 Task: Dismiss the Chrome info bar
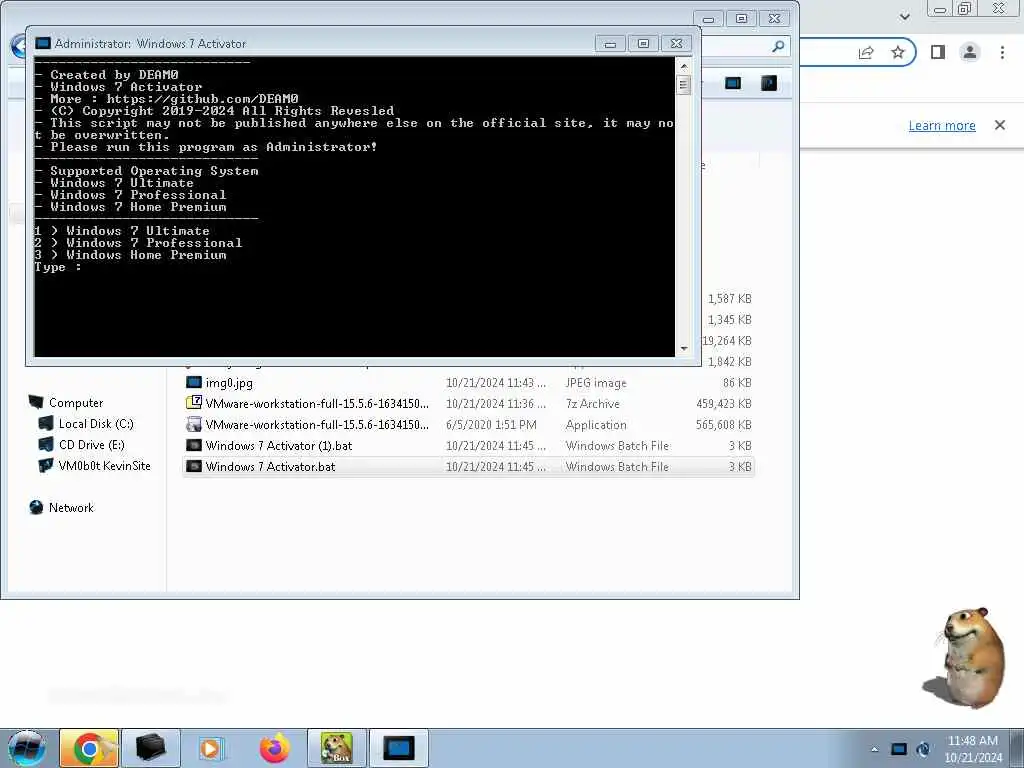pos(1000,125)
